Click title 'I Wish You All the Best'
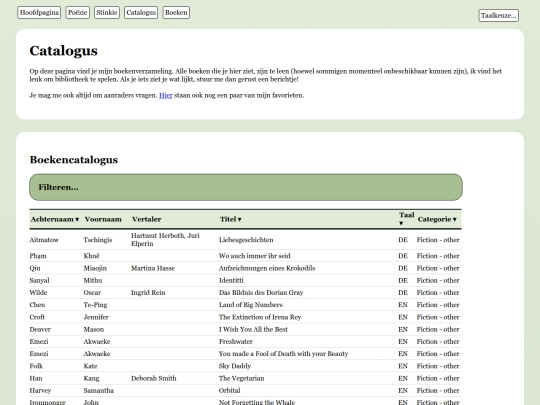Screen dimensions: 540x405 (x=253, y=329)
